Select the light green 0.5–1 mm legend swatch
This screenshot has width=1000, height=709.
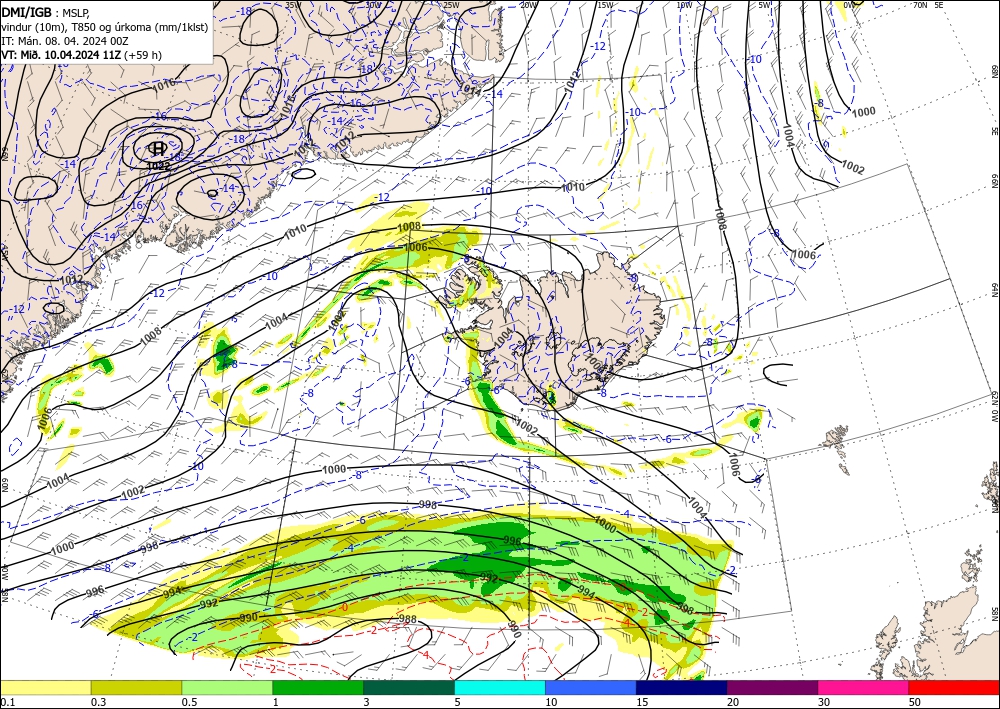click(x=227, y=687)
